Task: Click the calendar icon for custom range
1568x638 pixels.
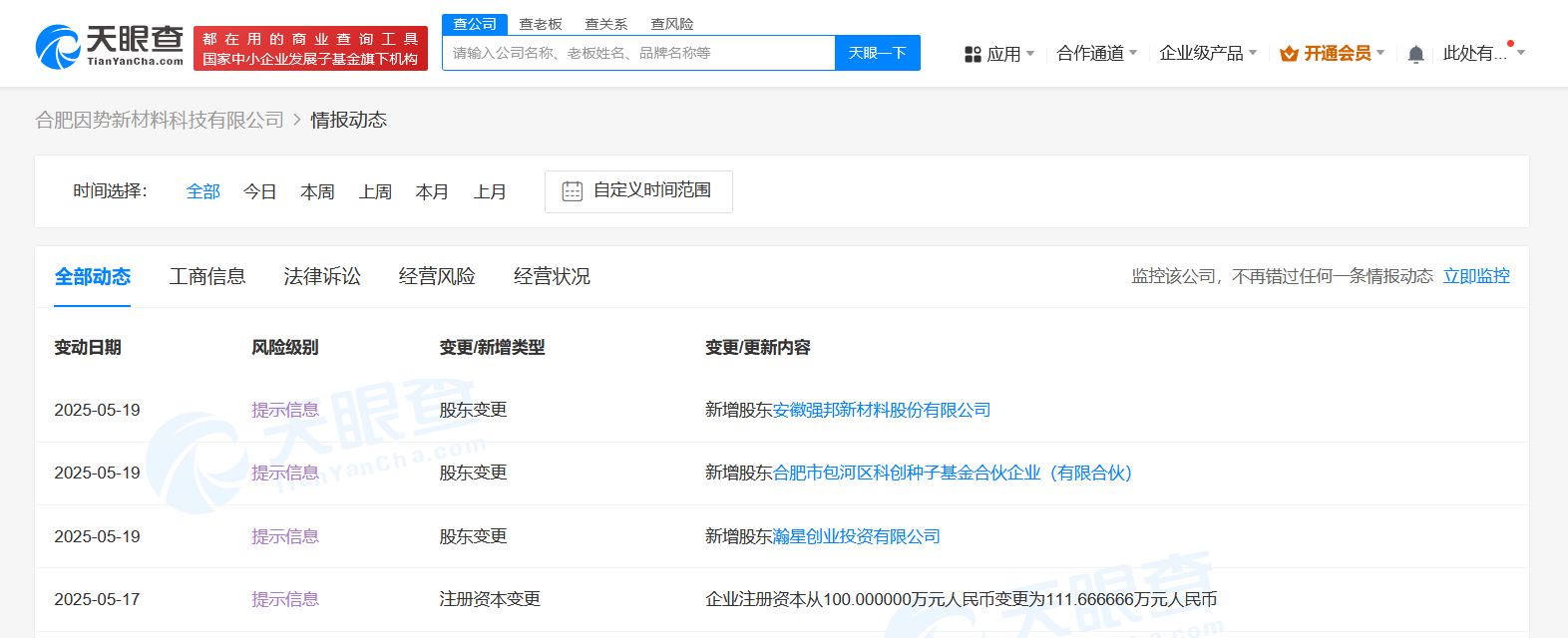Action: [x=572, y=191]
